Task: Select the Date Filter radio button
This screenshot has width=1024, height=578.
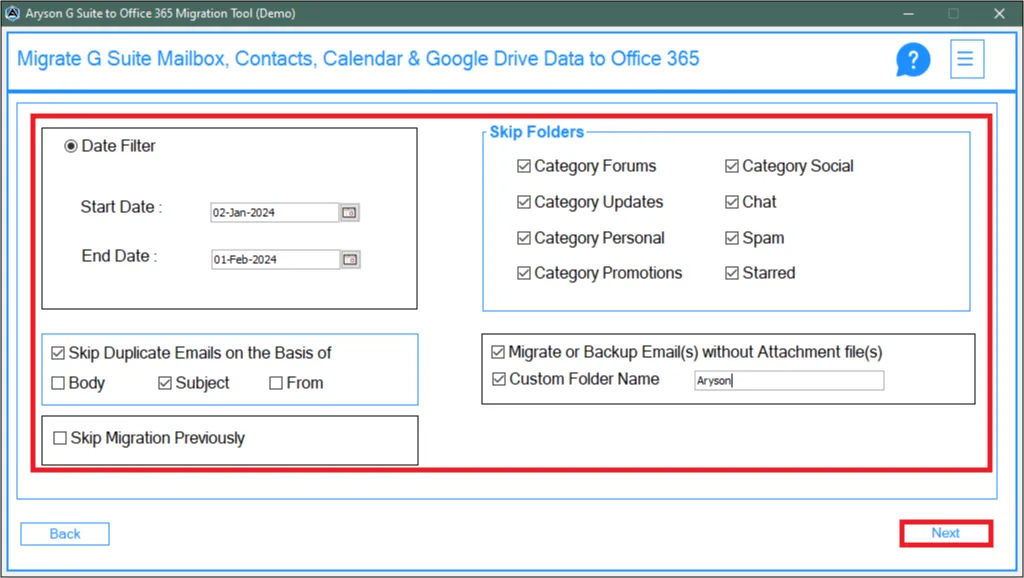Action: (71, 146)
